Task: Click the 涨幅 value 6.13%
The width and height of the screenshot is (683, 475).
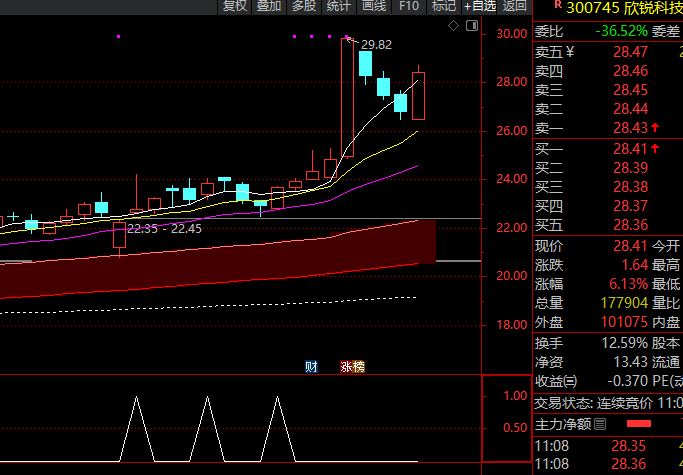Action: coord(629,284)
